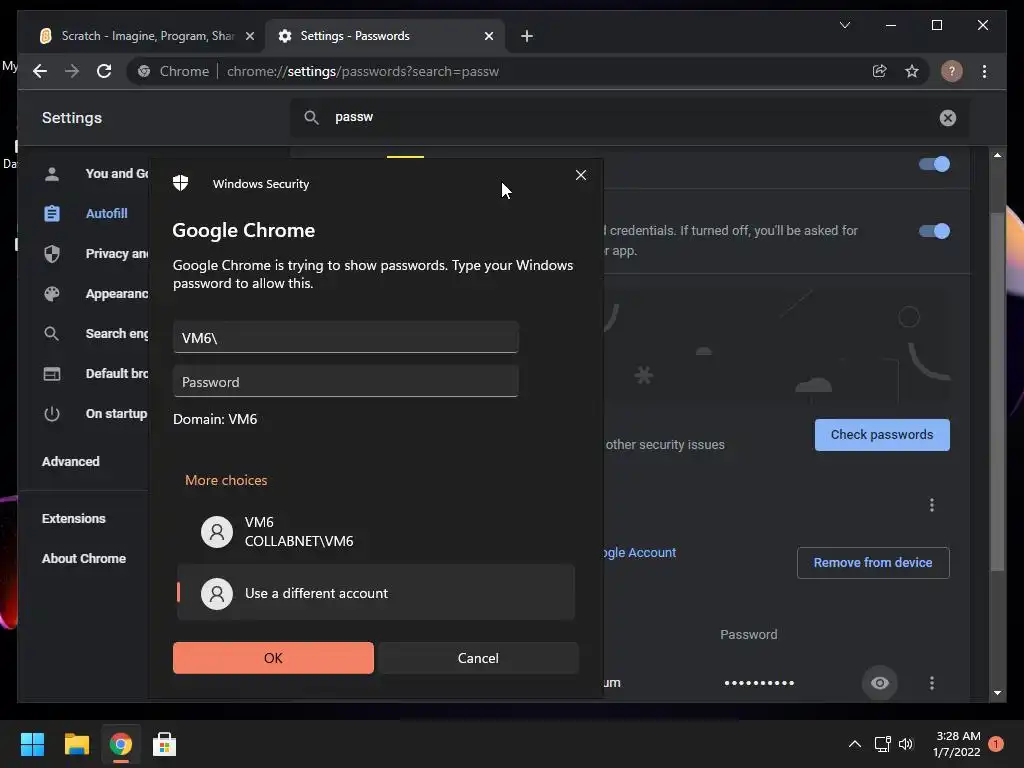Click the forward navigation arrow
The width and height of the screenshot is (1024, 768).
tap(72, 71)
